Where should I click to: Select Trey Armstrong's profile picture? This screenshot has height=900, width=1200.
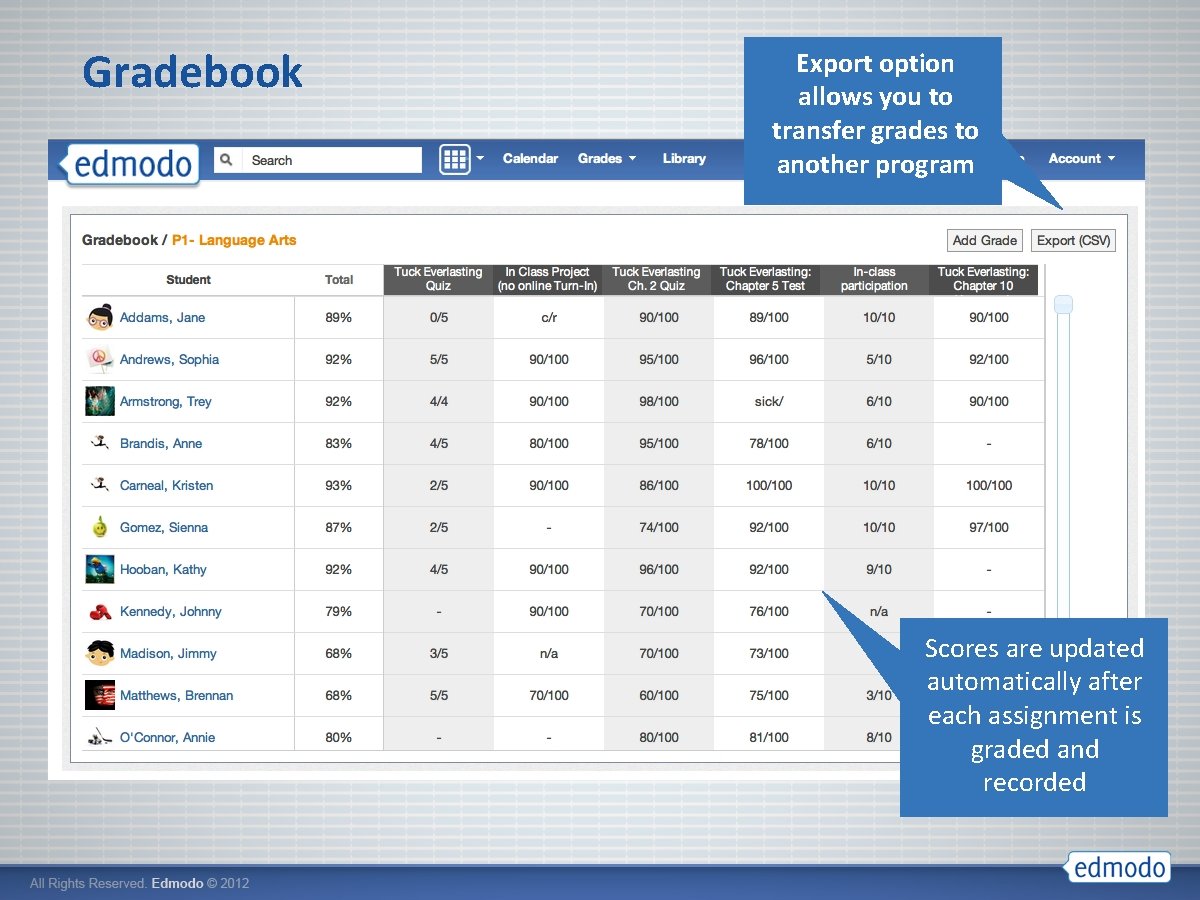pyautogui.click(x=100, y=401)
